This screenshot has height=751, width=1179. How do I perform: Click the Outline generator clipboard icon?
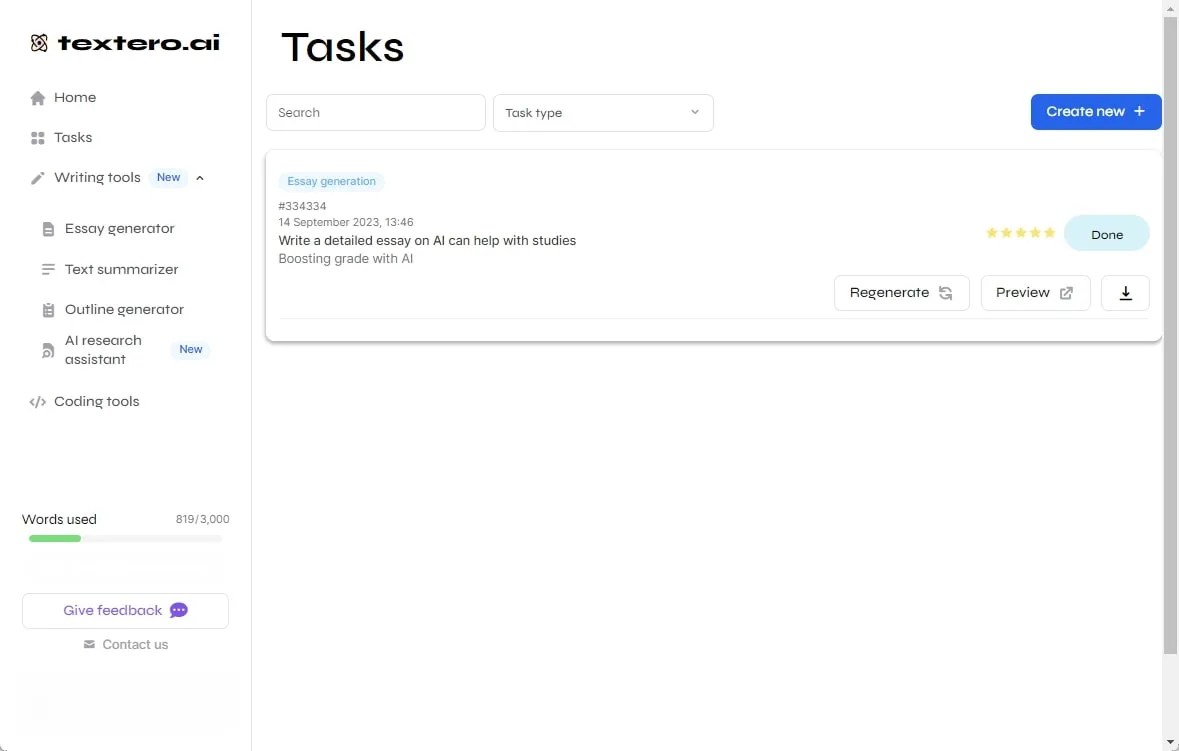48,310
